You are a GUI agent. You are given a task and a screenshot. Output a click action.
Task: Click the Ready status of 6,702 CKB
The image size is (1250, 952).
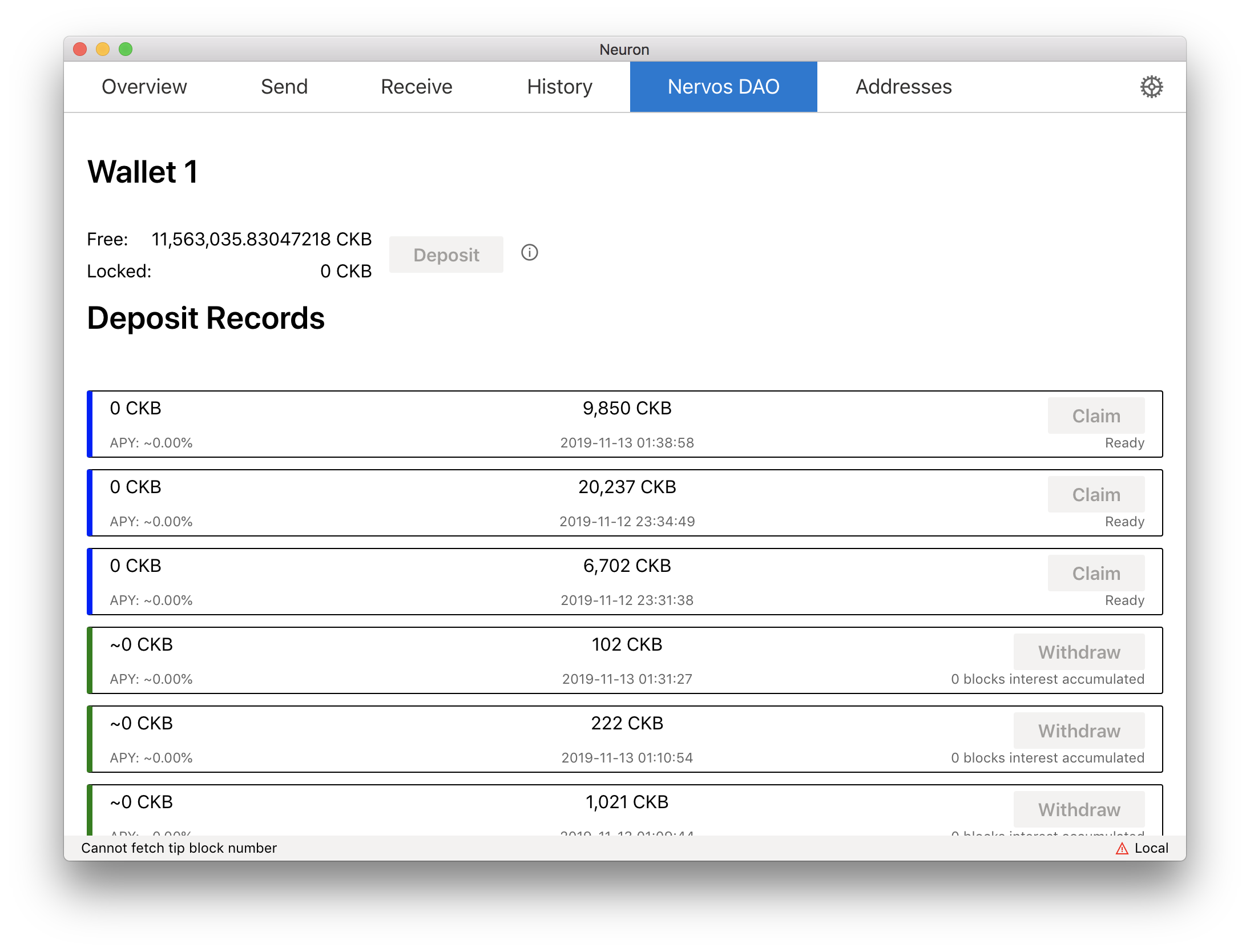(1124, 600)
